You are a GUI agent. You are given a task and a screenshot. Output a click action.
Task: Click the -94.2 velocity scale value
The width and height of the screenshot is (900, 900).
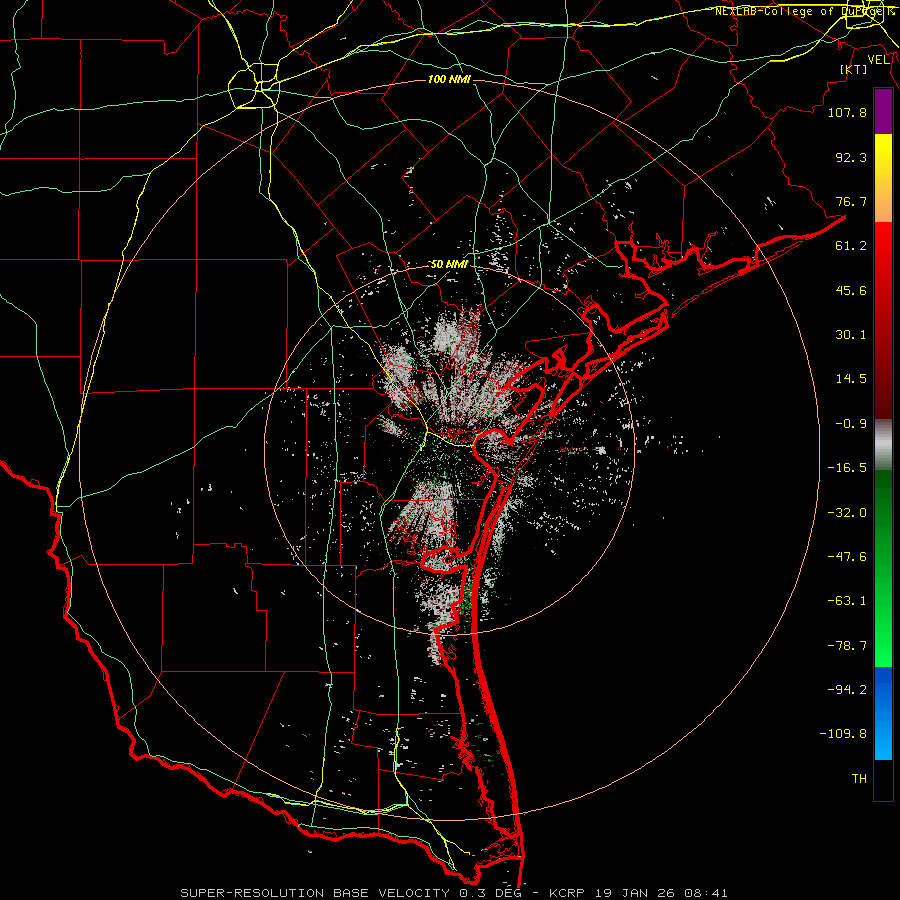coord(847,690)
